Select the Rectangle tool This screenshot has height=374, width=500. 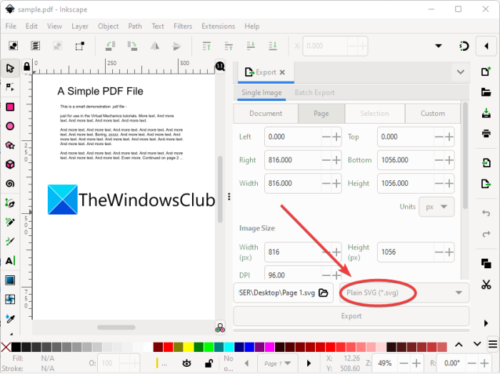click(10, 107)
